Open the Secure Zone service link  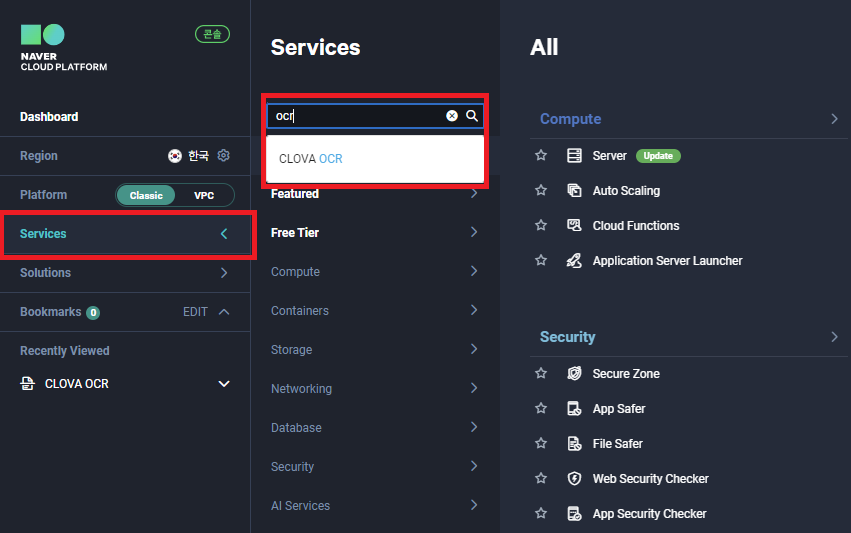pos(626,374)
